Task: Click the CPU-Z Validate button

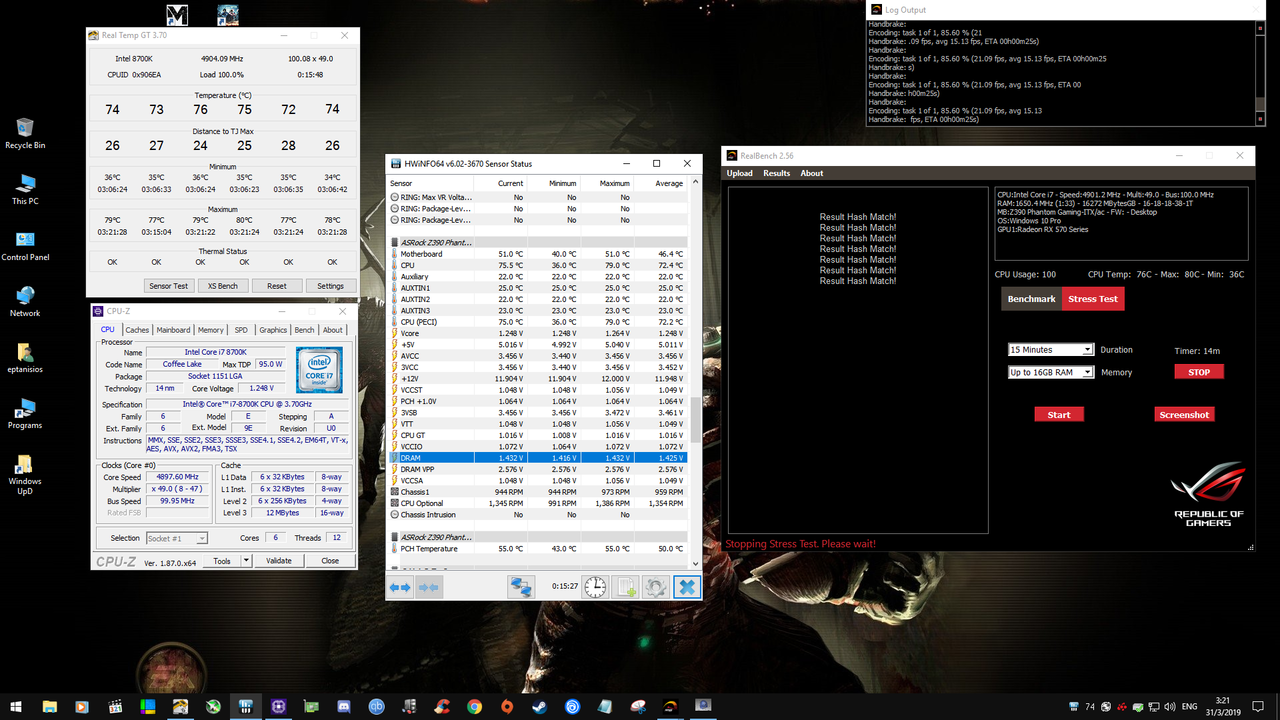Action: (279, 560)
